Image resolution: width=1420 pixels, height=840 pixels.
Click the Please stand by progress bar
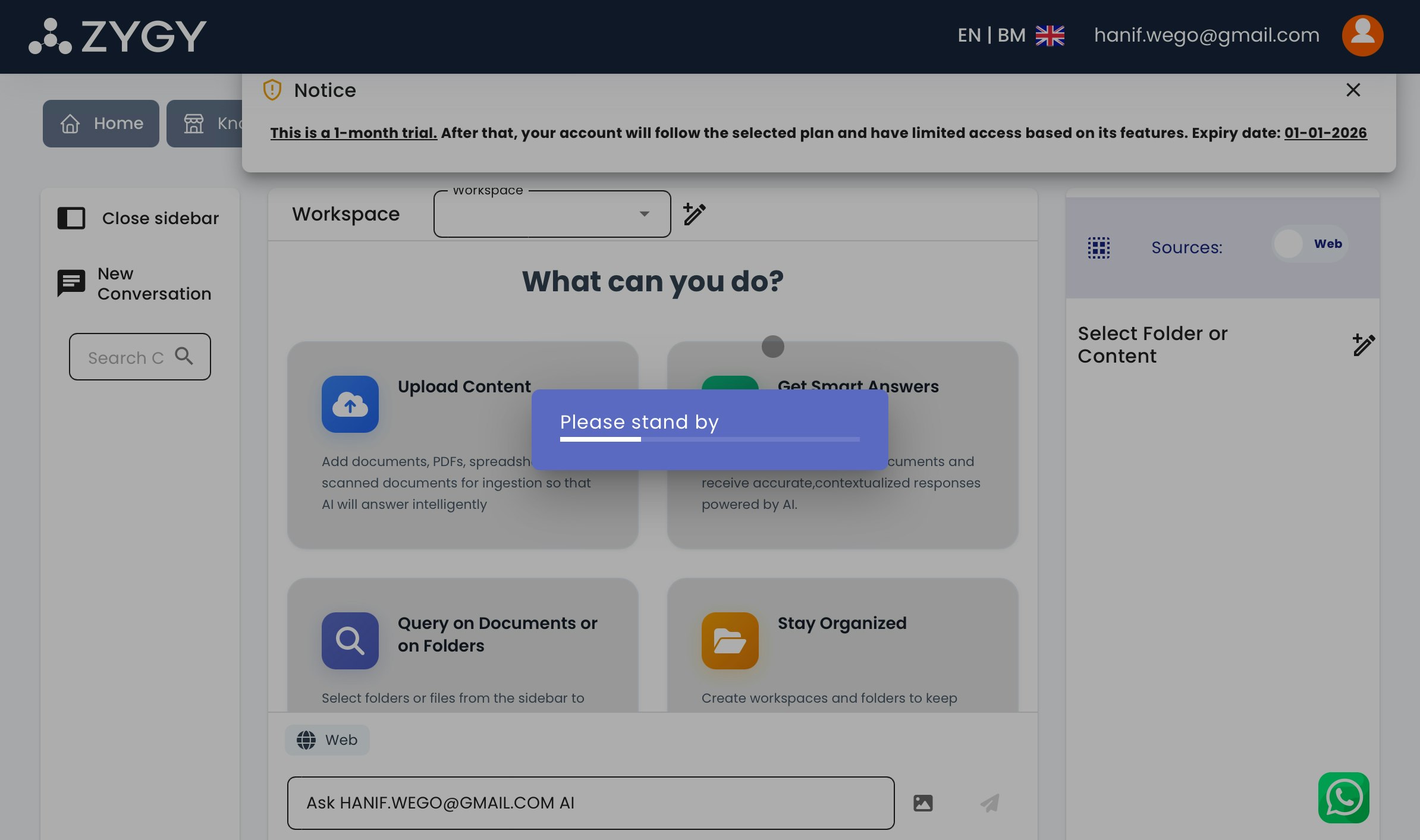(709, 439)
